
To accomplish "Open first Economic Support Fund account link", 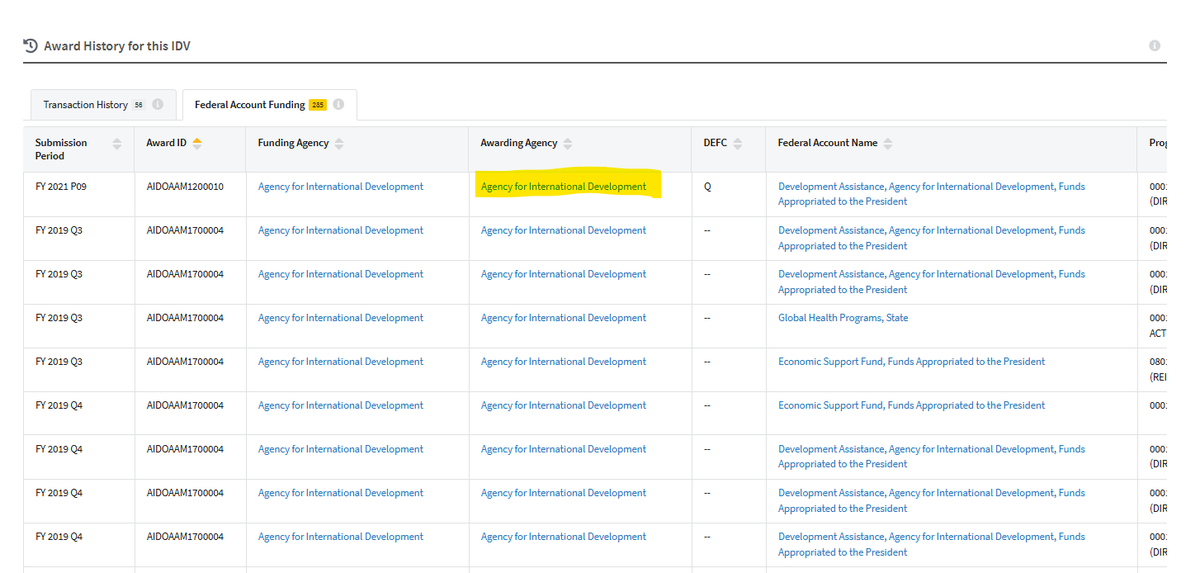I will click(x=911, y=362).
